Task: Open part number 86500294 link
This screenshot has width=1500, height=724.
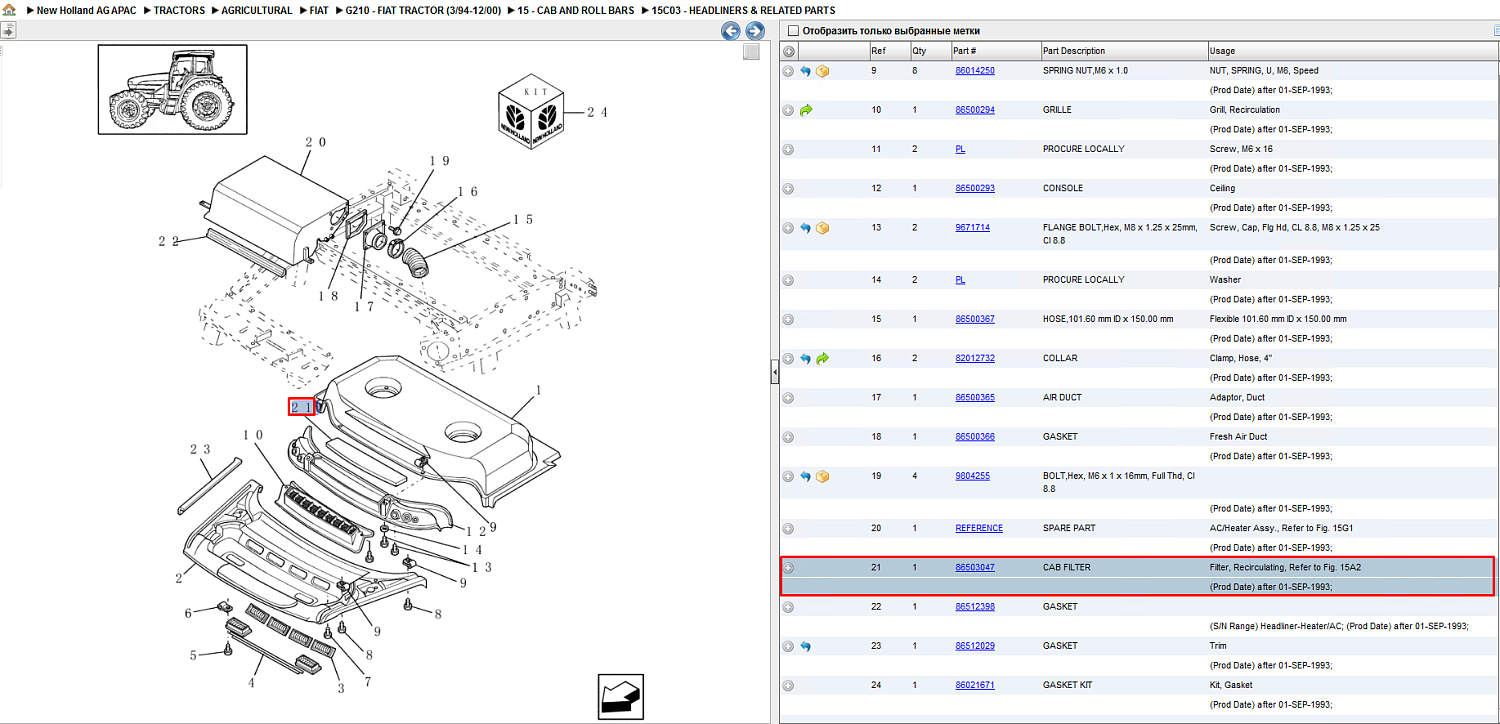Action: click(975, 110)
